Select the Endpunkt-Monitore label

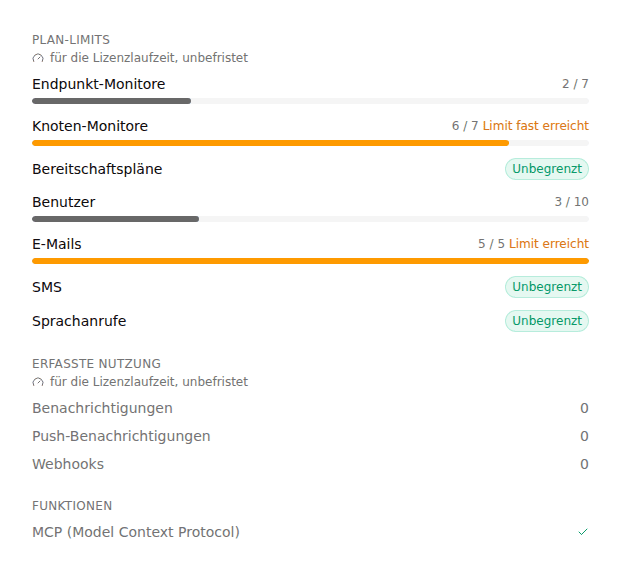99,84
